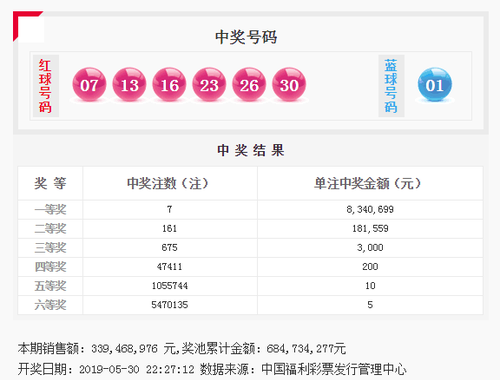Image resolution: width=500 pixels, height=380 pixels.
Task: Click the 蓝球号码 label
Action: (391, 86)
